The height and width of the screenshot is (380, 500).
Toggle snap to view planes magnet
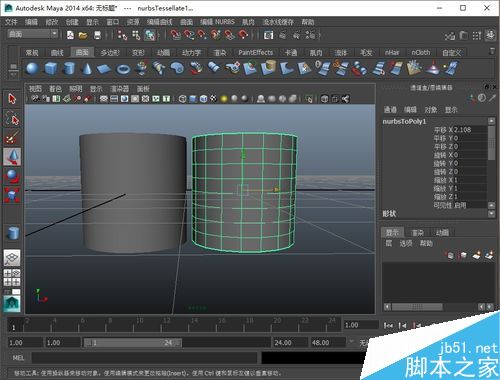pyautogui.click(x=230, y=35)
